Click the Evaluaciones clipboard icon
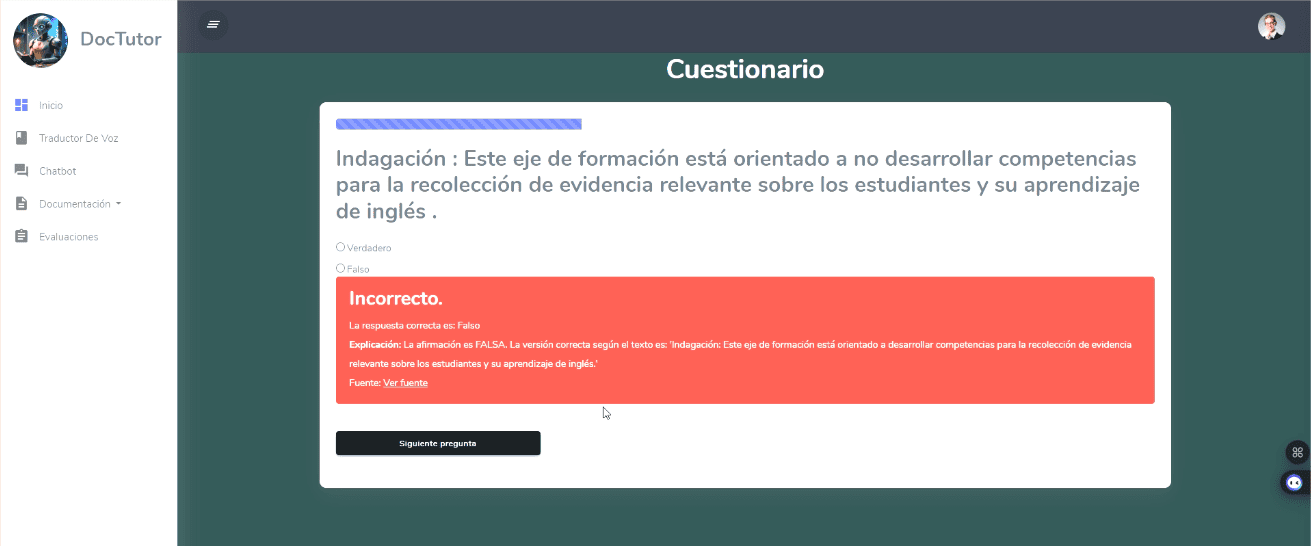The image size is (1311, 546). (x=22, y=237)
